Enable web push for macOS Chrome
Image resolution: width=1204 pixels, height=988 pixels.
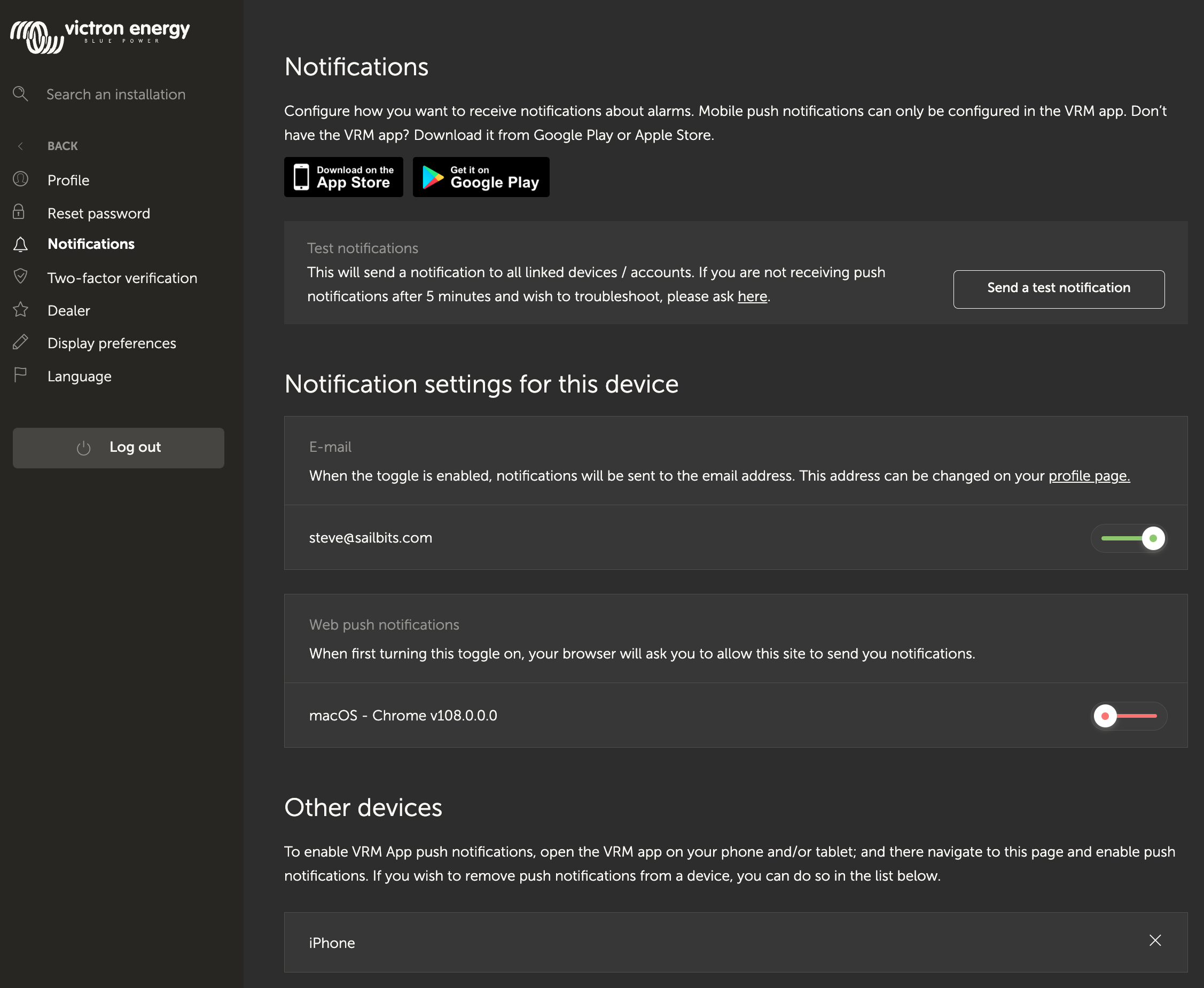click(x=1129, y=716)
